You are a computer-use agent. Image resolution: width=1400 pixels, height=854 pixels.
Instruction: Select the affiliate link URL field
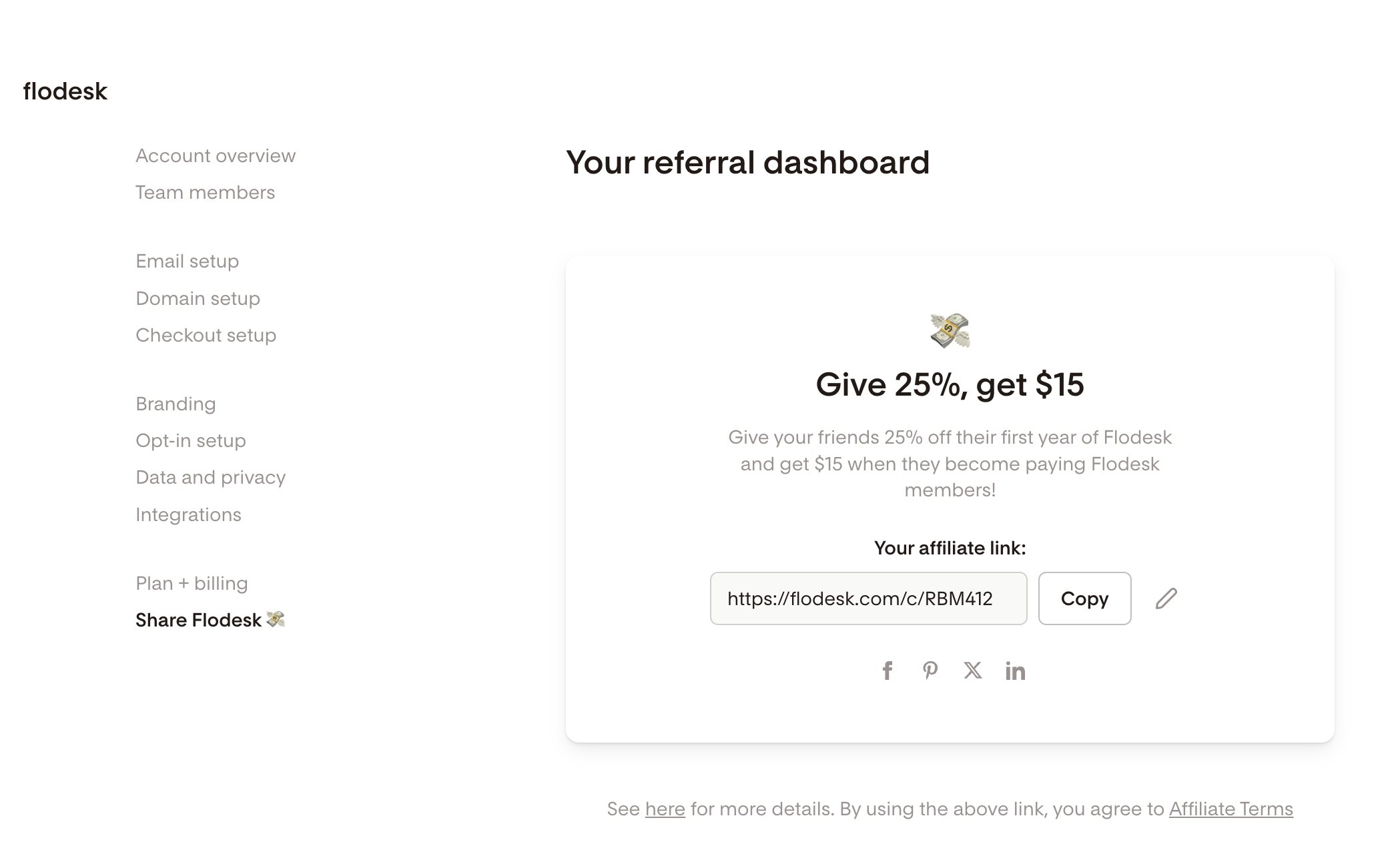point(867,598)
